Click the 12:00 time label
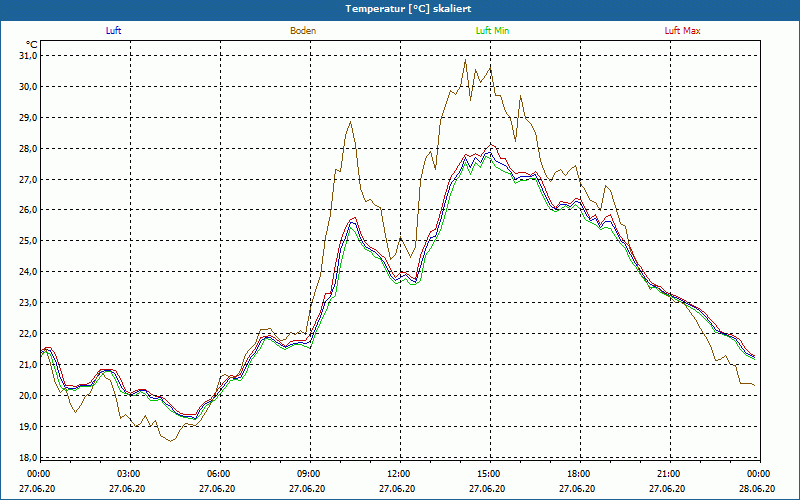Image resolution: width=800 pixels, height=500 pixels. click(399, 474)
